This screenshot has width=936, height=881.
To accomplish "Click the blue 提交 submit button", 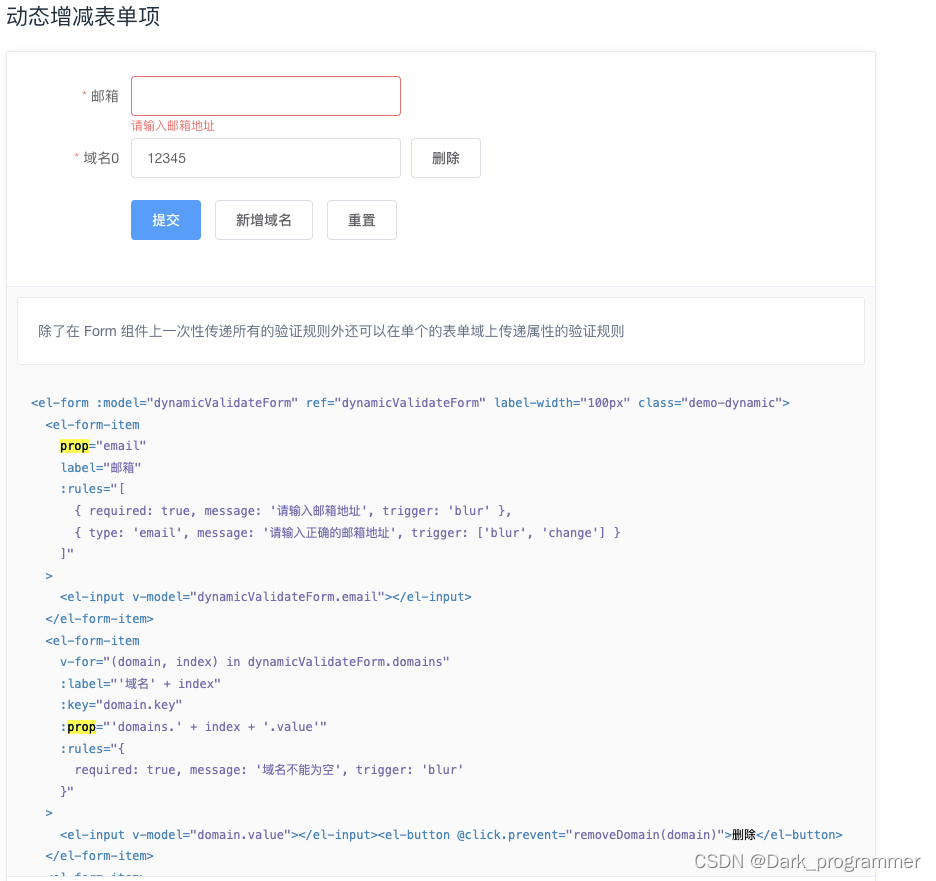I will 165,219.
